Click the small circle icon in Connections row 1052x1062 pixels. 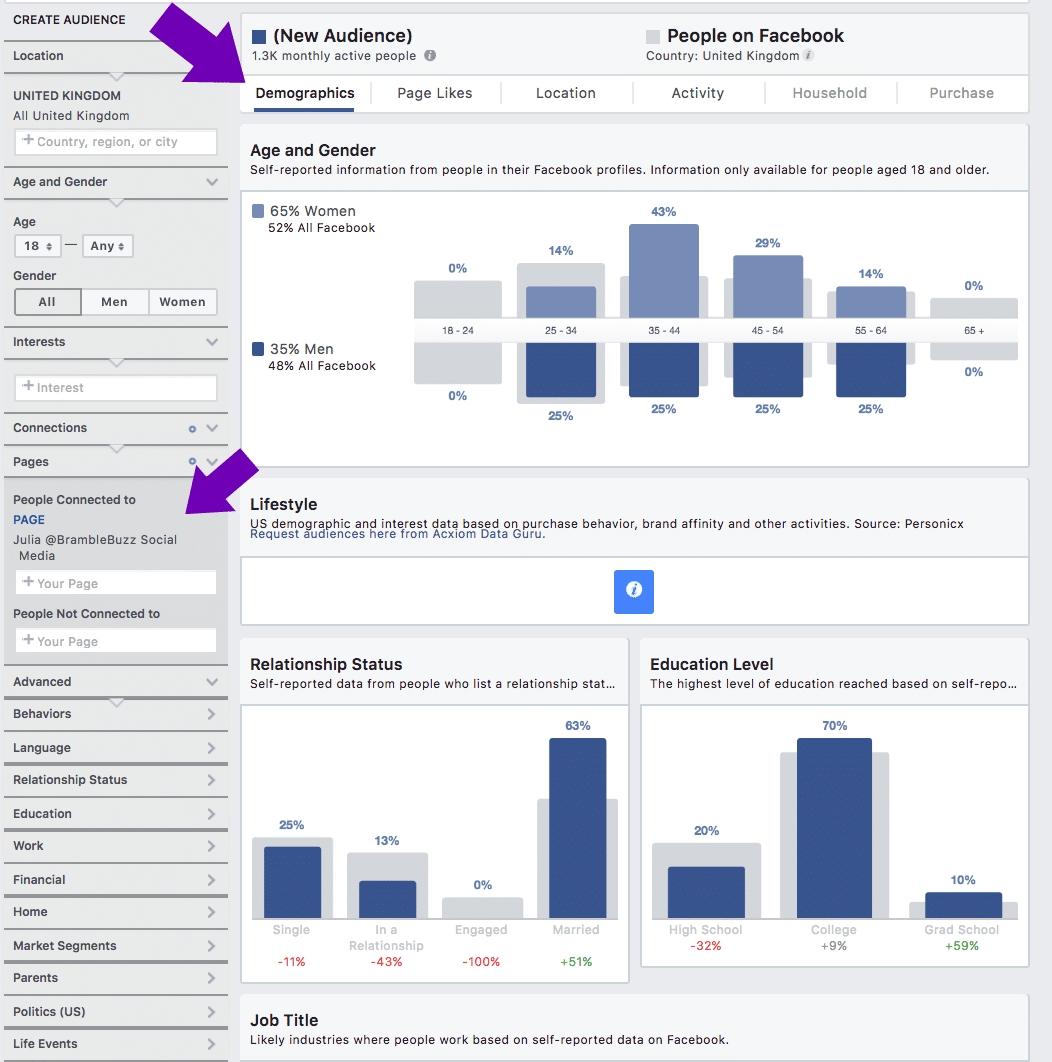[192, 429]
